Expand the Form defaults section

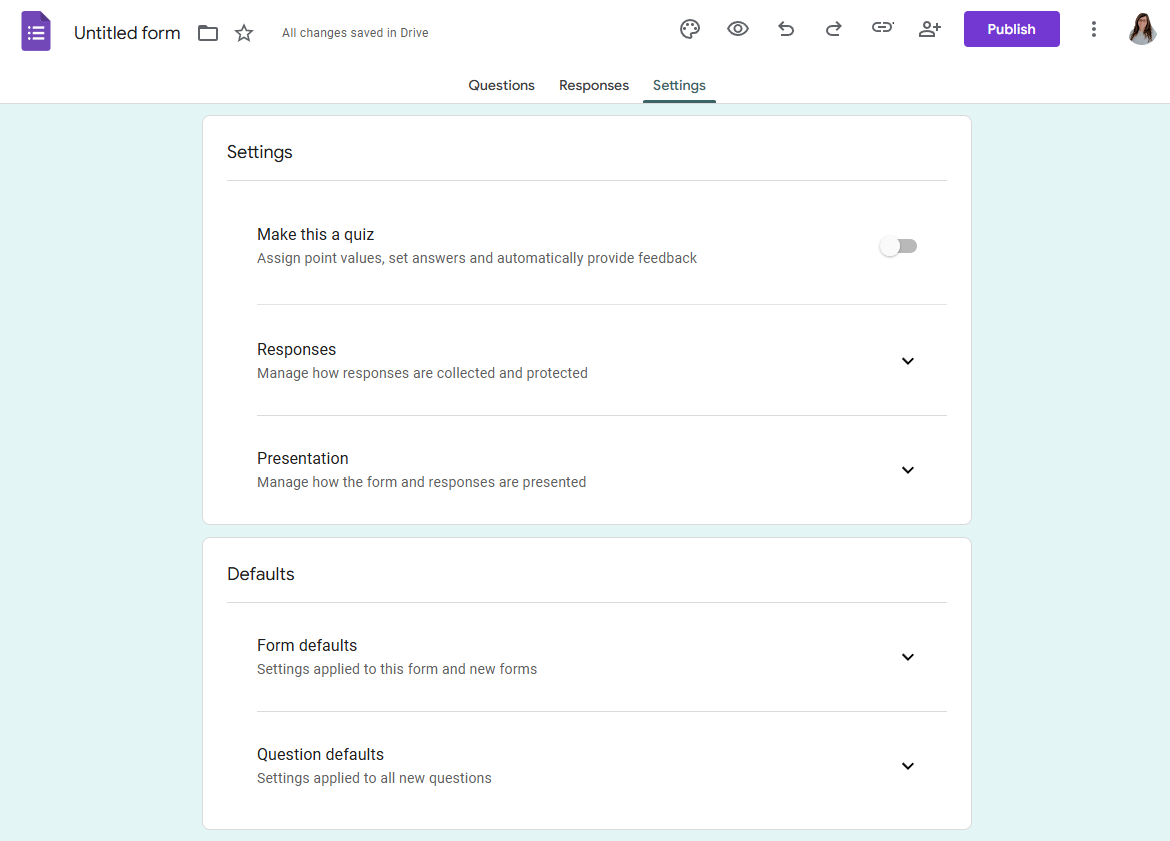[x=908, y=657]
